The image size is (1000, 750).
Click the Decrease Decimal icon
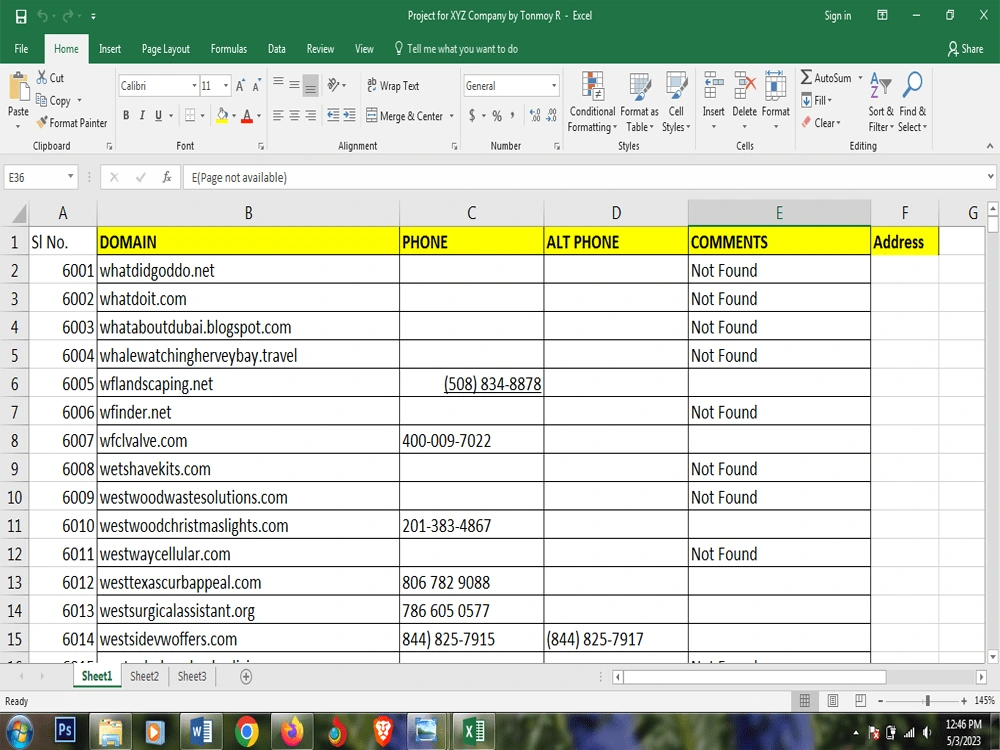click(x=552, y=115)
